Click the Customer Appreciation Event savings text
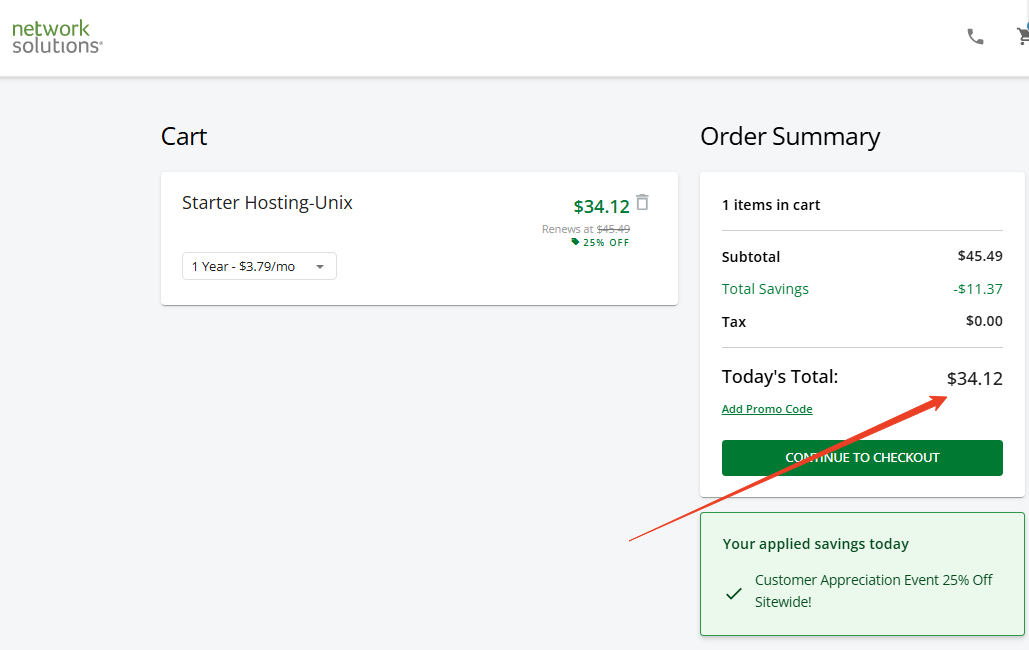 [x=873, y=591]
